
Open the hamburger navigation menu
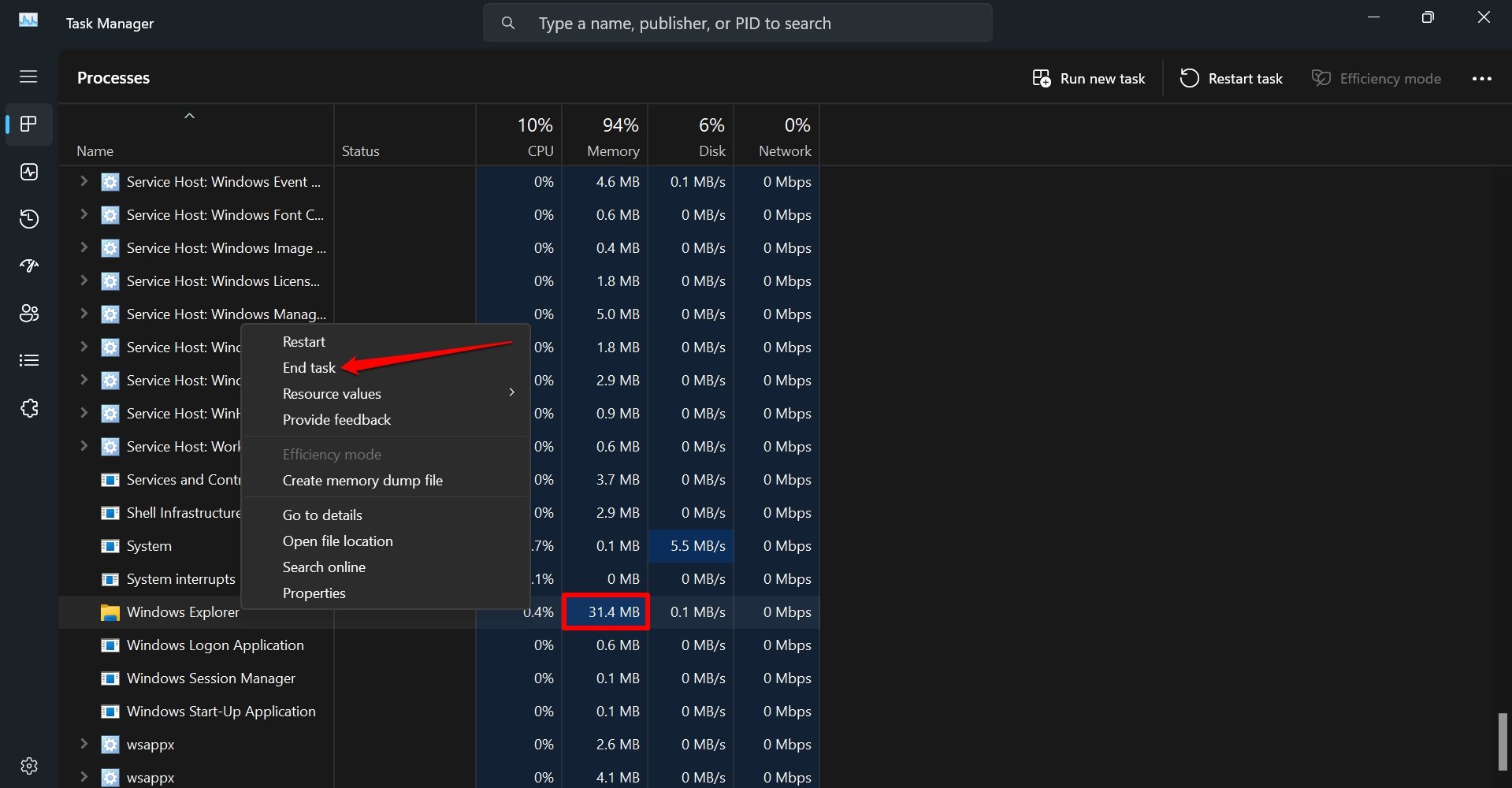[x=28, y=76]
